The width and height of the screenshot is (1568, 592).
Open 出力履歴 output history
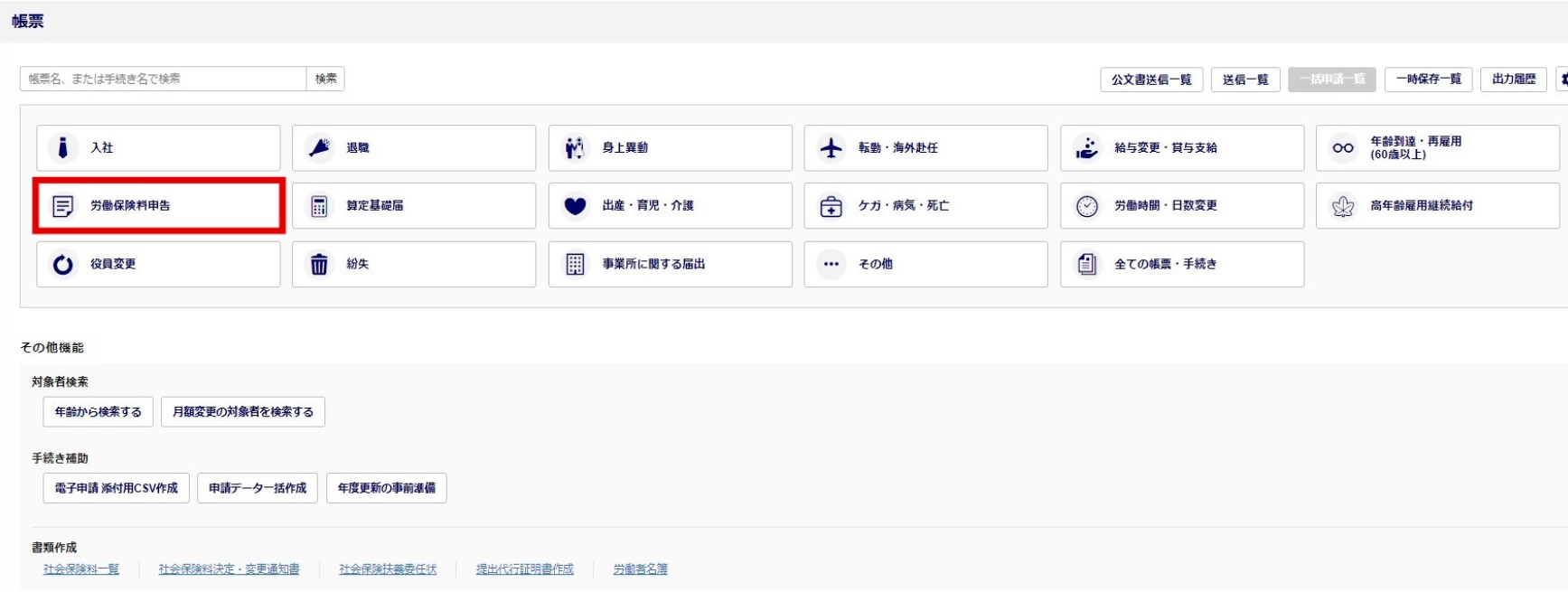[1514, 80]
